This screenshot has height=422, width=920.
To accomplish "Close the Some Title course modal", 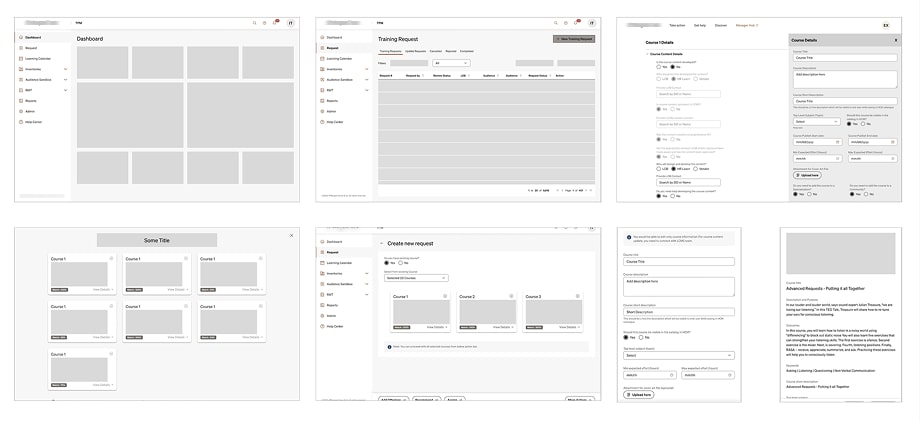I will point(291,235).
